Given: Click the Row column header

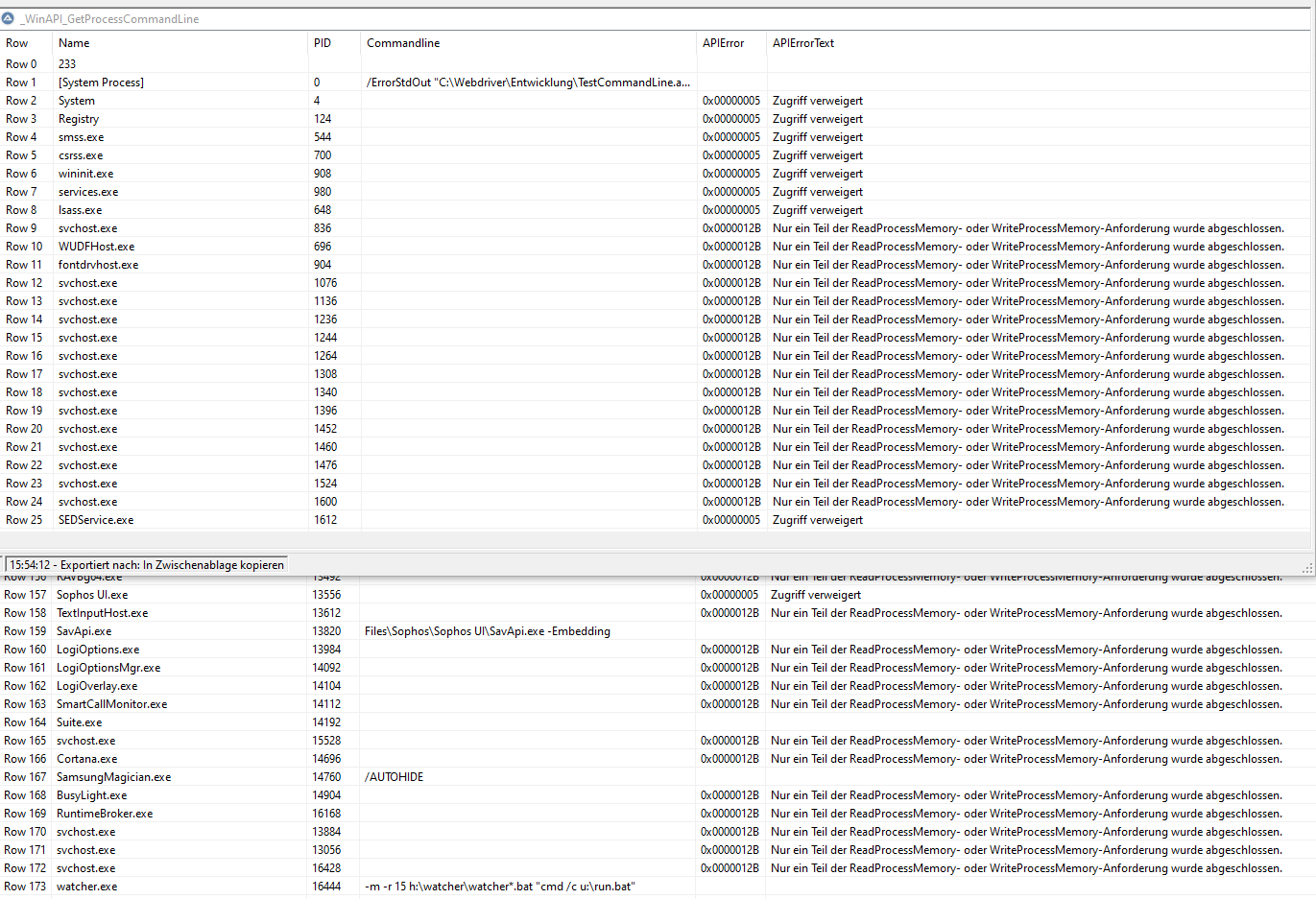Looking at the screenshot, I should pos(17,43).
